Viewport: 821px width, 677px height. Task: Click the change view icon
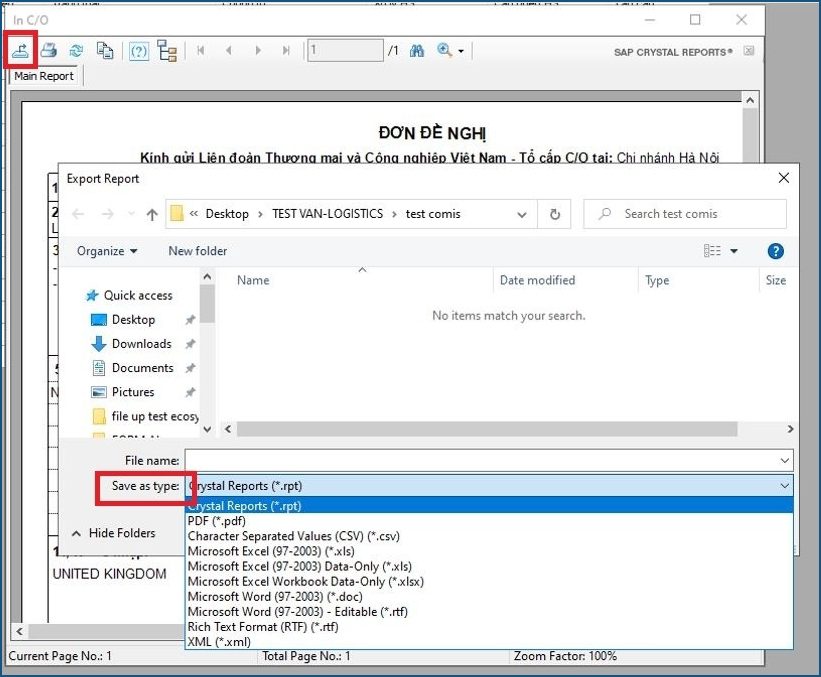(x=712, y=251)
